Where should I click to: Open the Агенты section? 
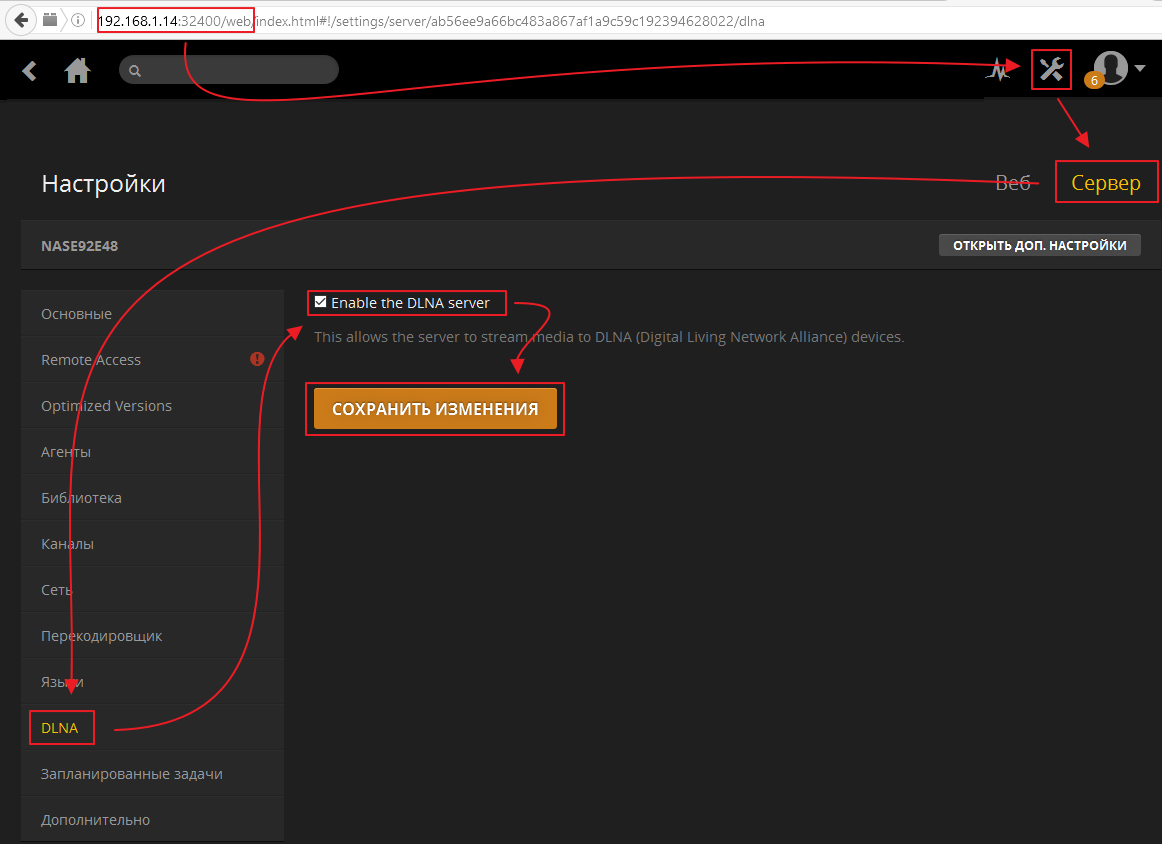coord(152,452)
